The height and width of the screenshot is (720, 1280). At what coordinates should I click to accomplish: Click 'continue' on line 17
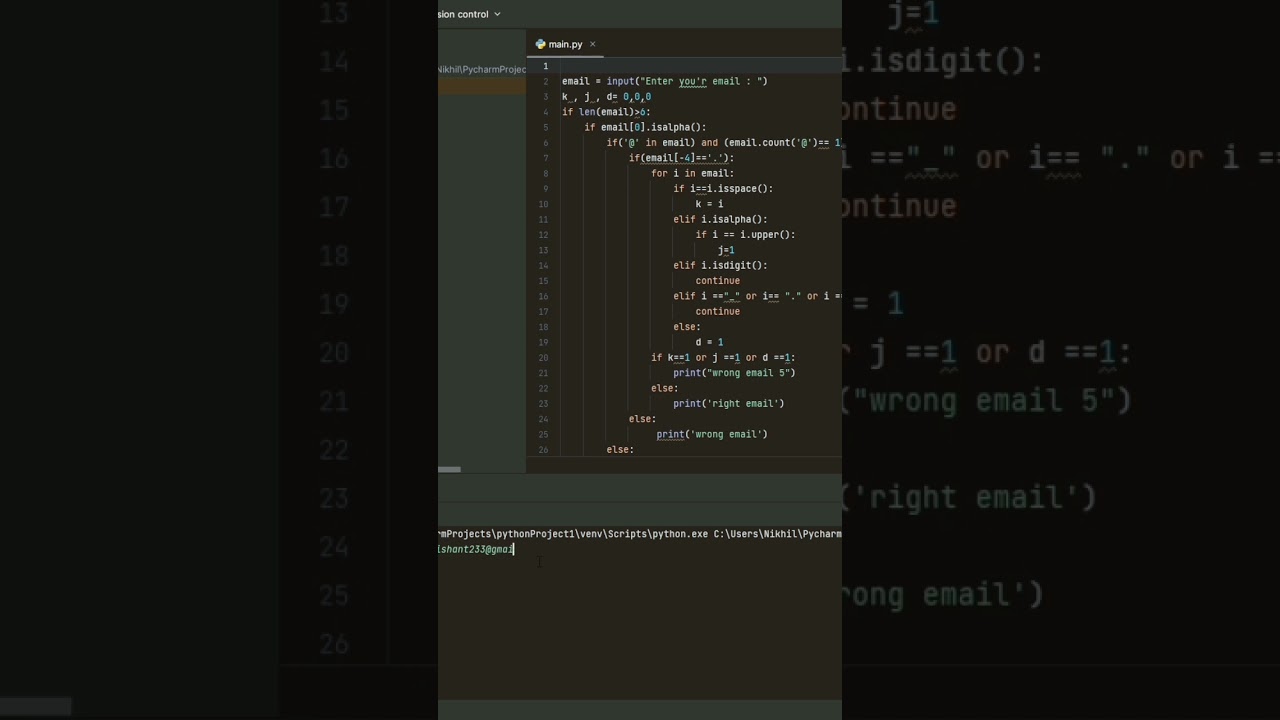[x=718, y=311]
